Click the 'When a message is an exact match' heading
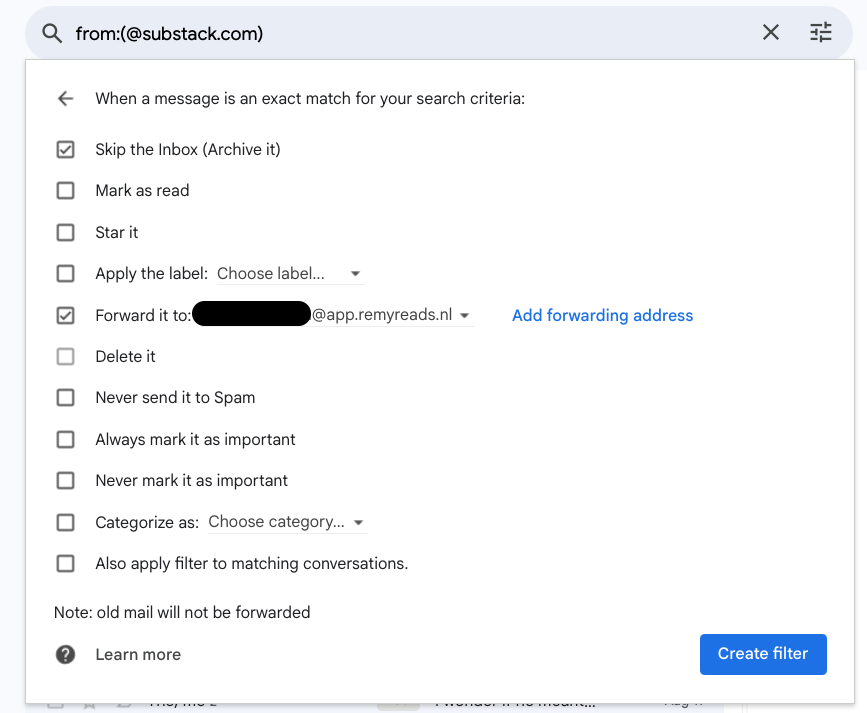 (310, 98)
